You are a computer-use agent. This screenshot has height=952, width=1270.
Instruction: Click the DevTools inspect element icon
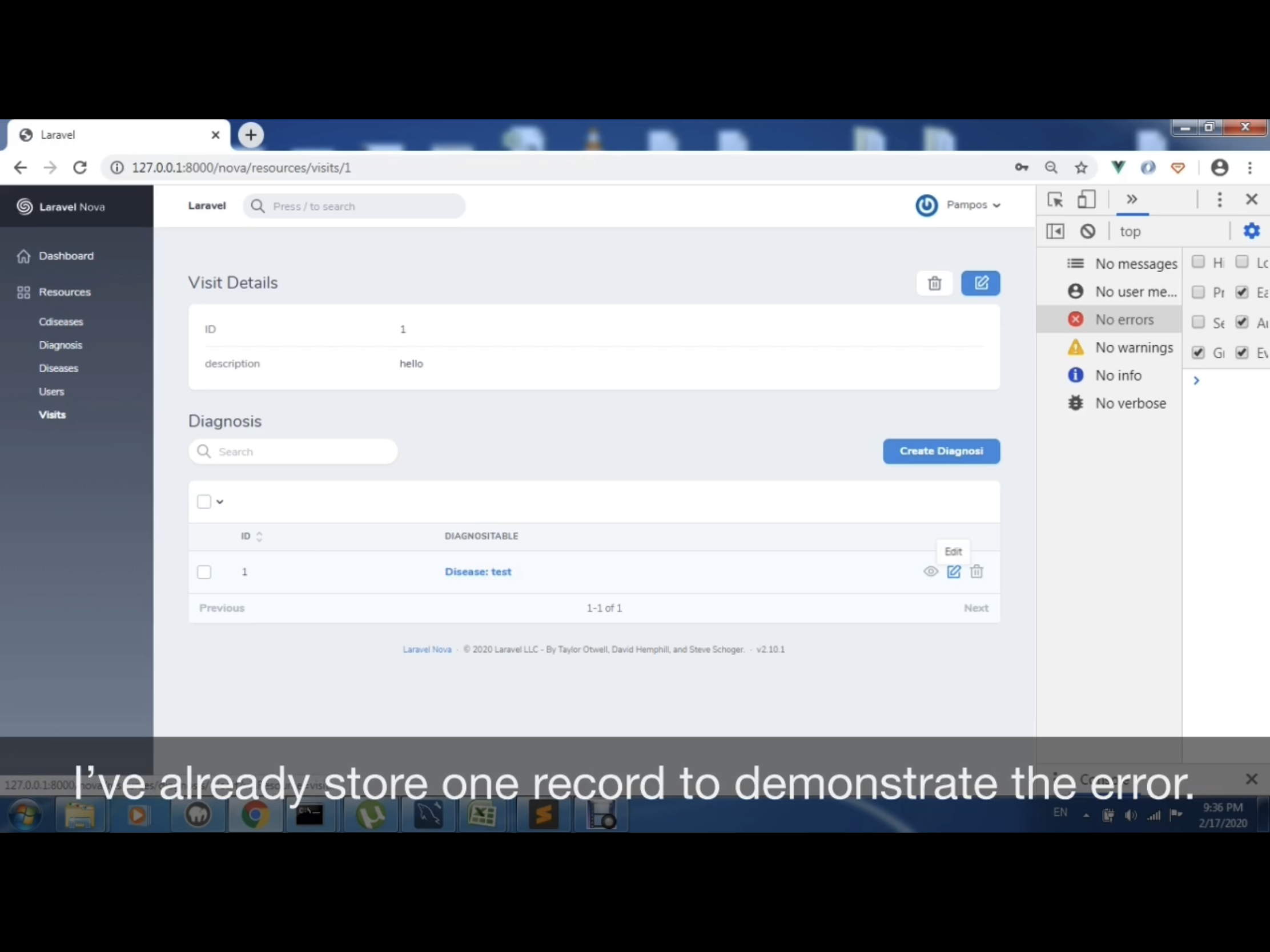[1055, 200]
